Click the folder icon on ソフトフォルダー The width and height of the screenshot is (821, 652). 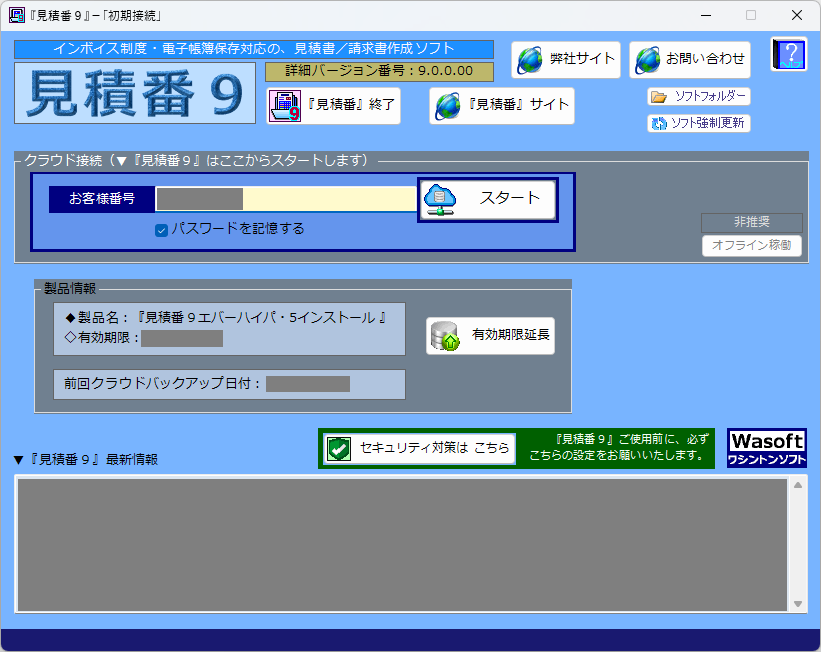(659, 97)
